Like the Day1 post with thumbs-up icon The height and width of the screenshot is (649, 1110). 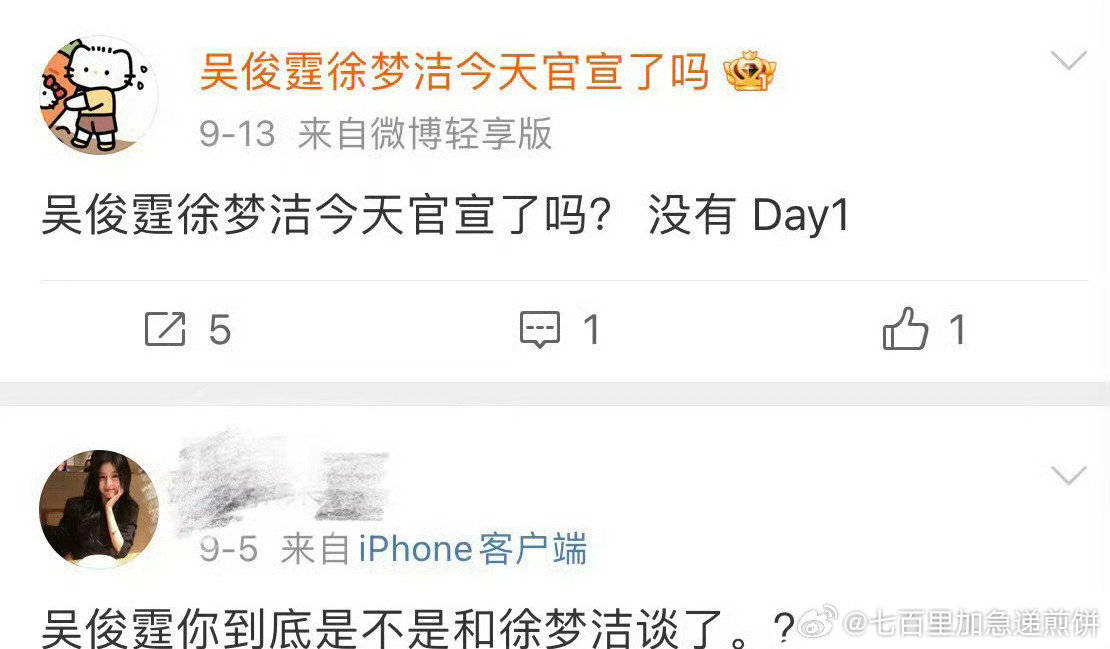pos(905,328)
